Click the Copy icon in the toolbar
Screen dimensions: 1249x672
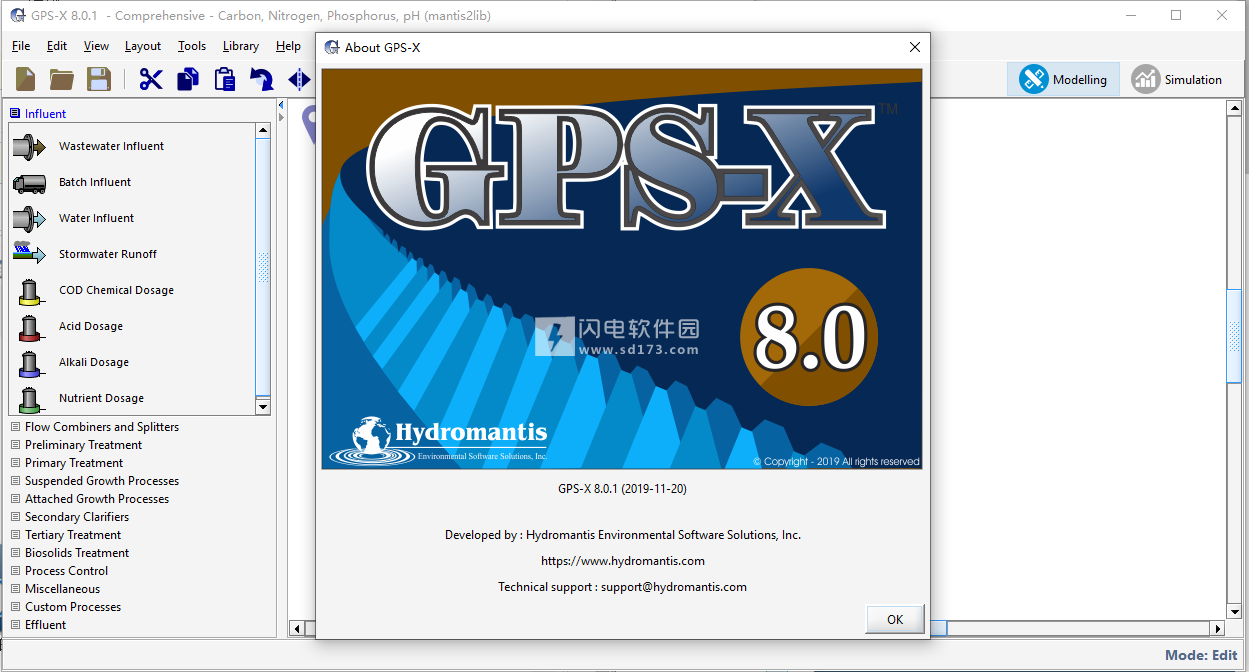pyautogui.click(x=187, y=79)
